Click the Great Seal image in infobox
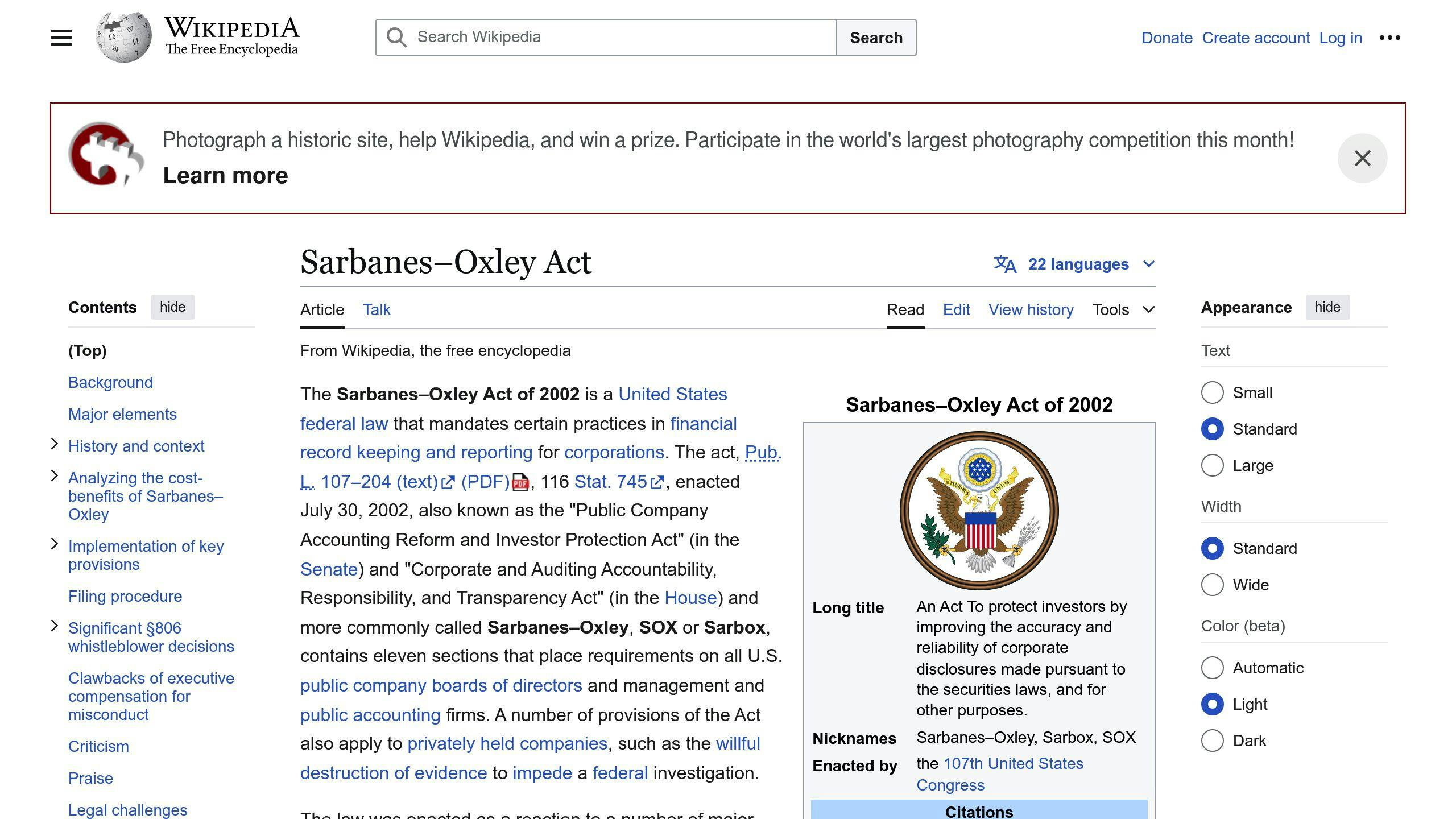This screenshot has width=1456, height=819. pos(979,510)
